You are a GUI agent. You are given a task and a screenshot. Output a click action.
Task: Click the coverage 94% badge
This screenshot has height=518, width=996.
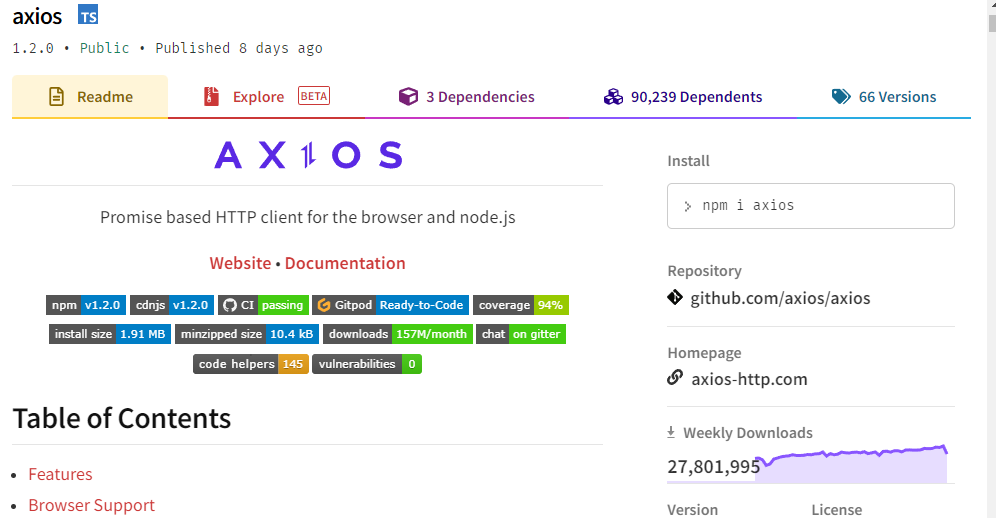[521, 305]
